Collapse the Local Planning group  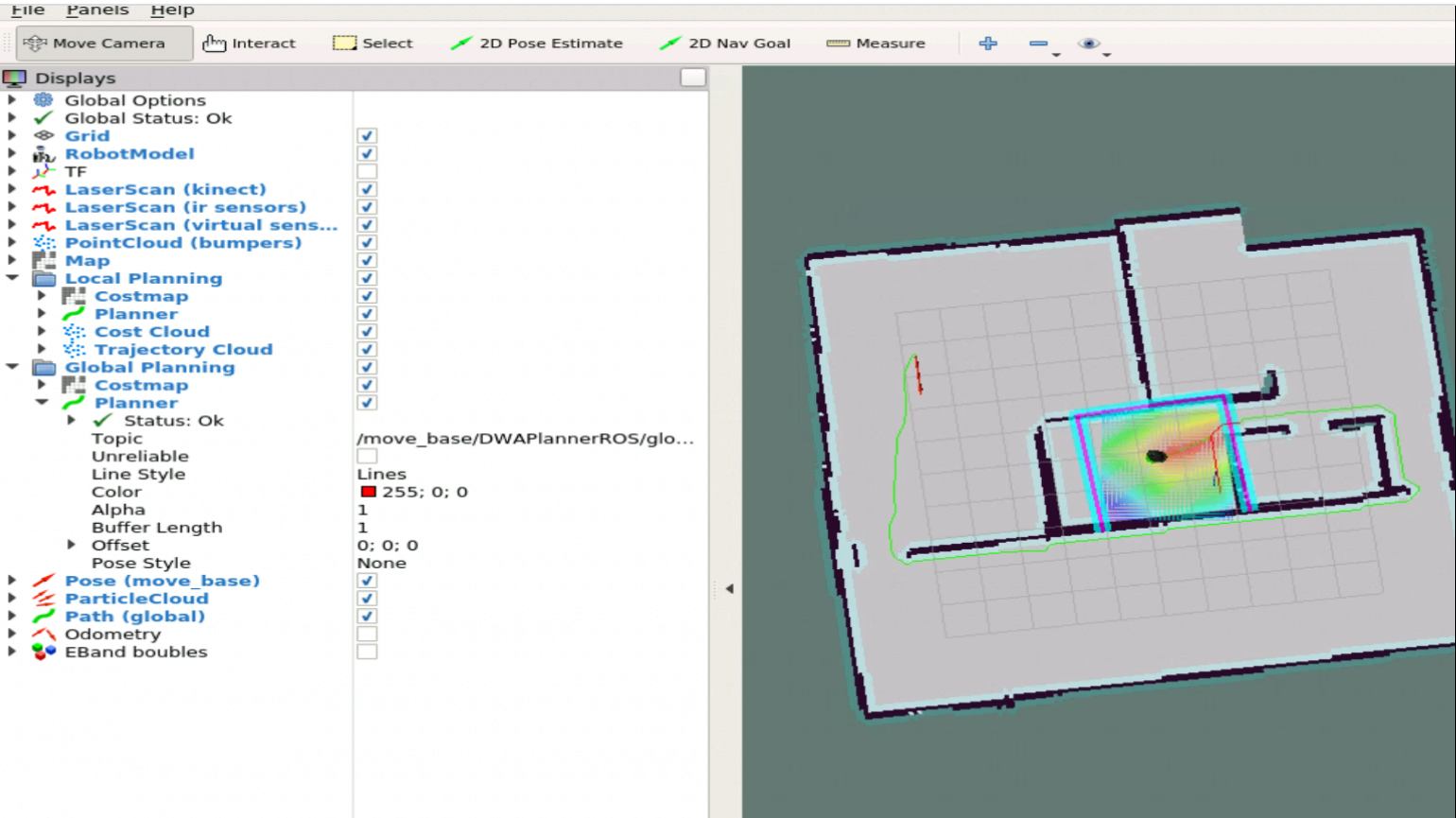pyautogui.click(x=12, y=278)
